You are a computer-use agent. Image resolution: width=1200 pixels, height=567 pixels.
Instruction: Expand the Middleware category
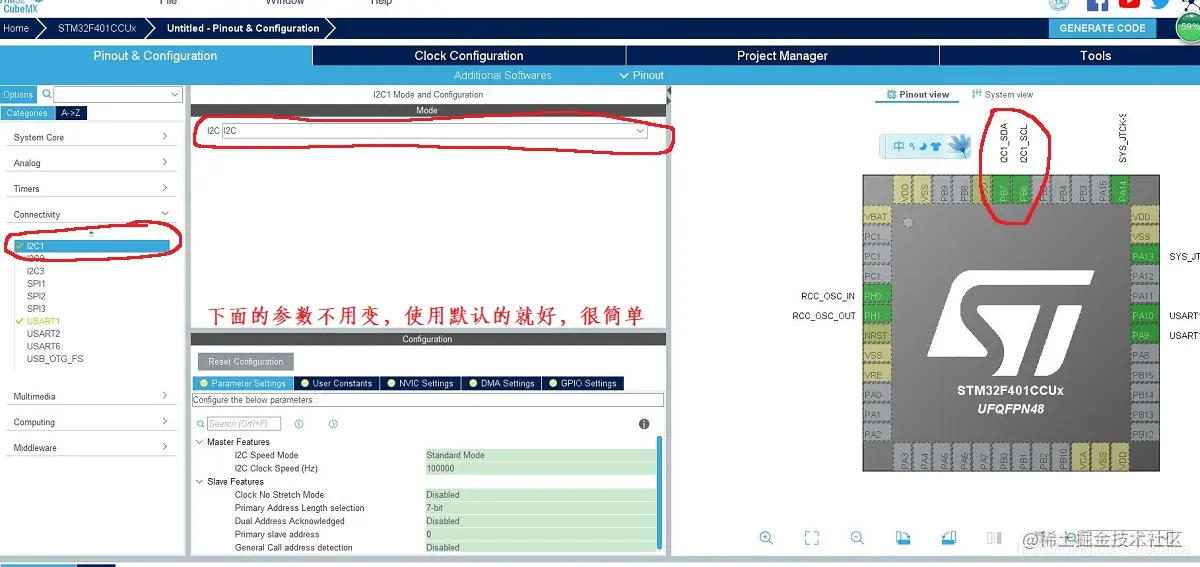(91, 448)
